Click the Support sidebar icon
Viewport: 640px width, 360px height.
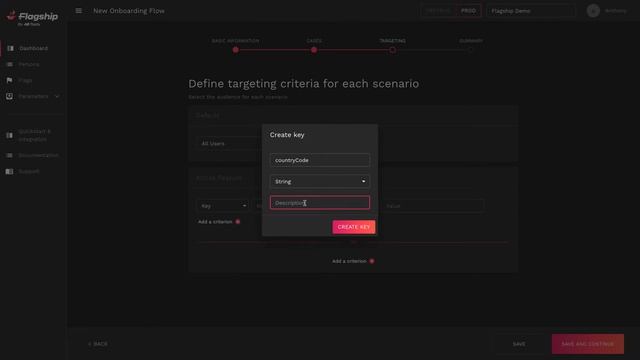click(x=9, y=171)
